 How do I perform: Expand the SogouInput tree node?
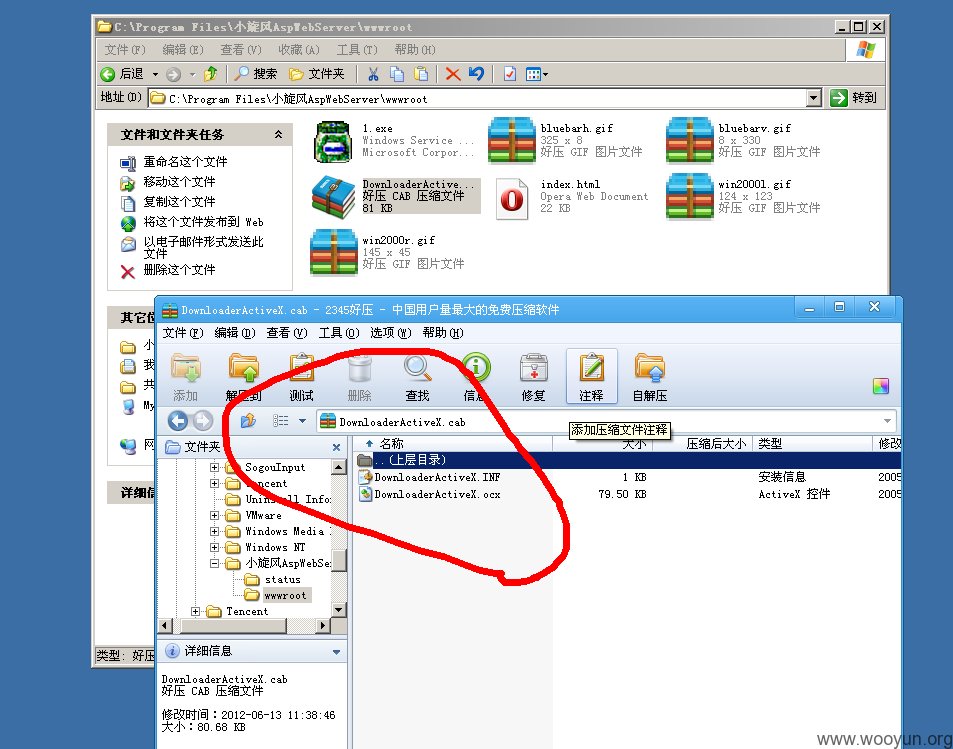click(215, 468)
